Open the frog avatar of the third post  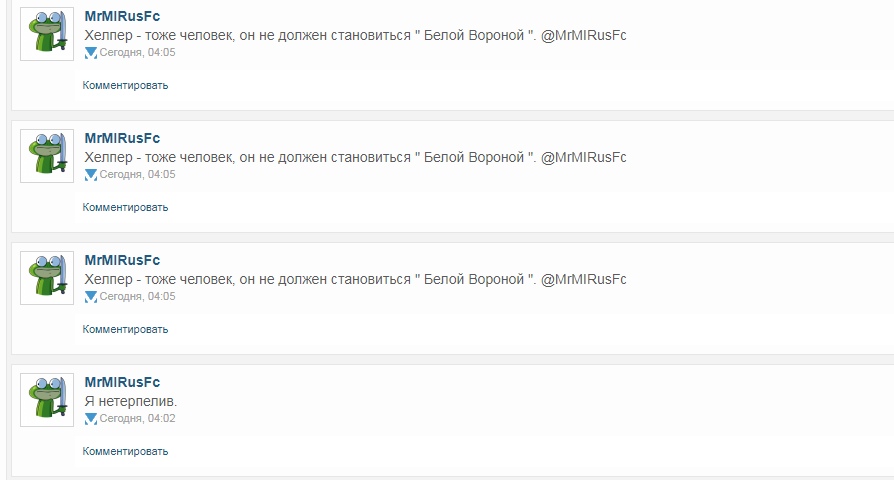point(47,278)
